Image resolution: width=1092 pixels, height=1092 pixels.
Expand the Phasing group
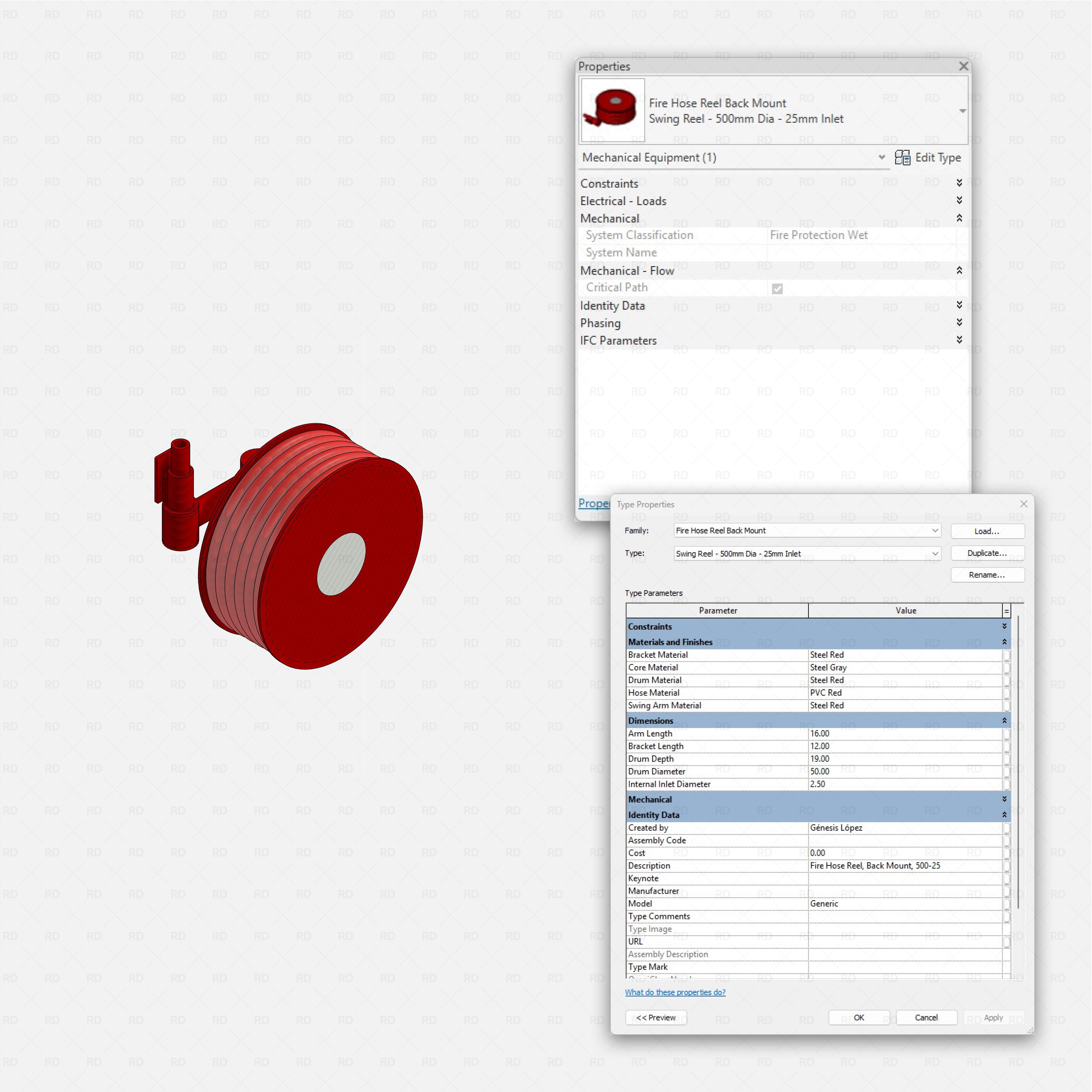(x=959, y=323)
